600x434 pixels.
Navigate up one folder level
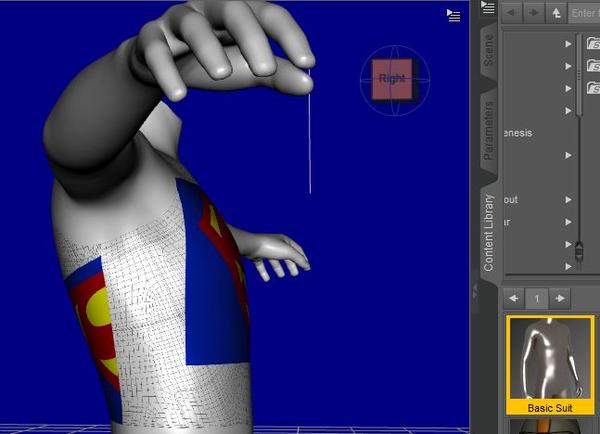556,13
